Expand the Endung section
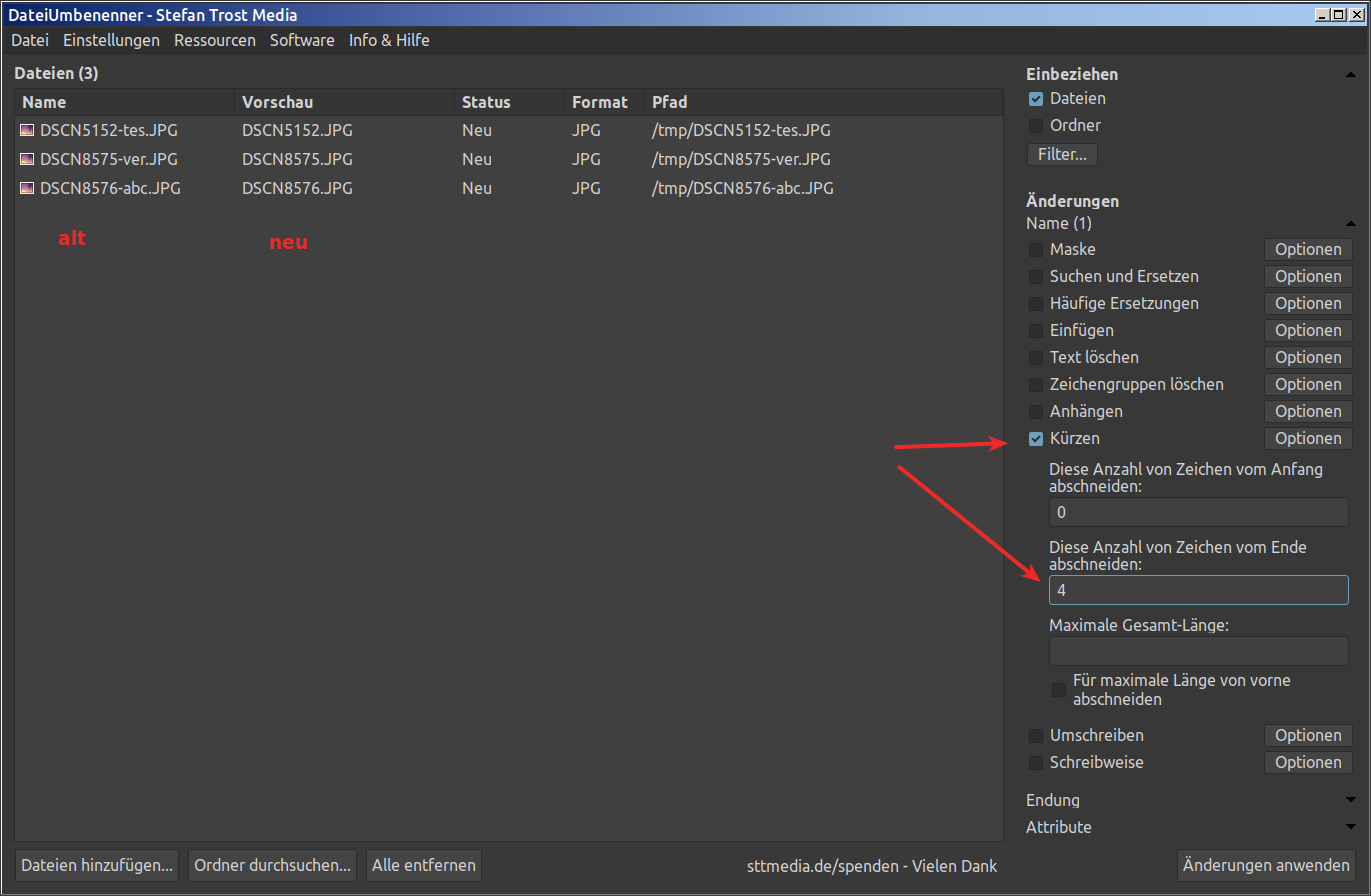The height and width of the screenshot is (896, 1371). (1351, 800)
